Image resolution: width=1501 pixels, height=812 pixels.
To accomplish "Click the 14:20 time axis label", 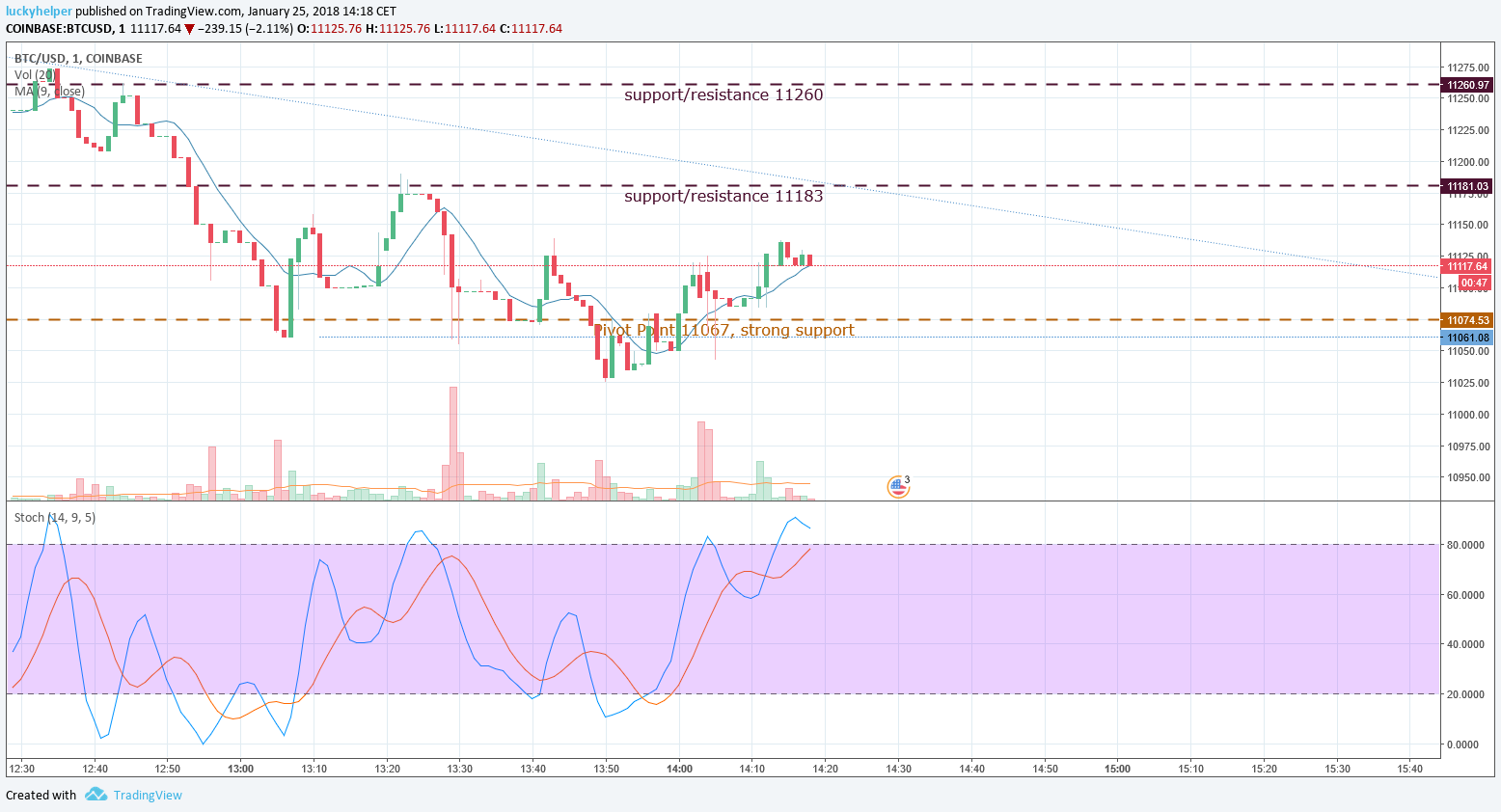I will coord(825,769).
